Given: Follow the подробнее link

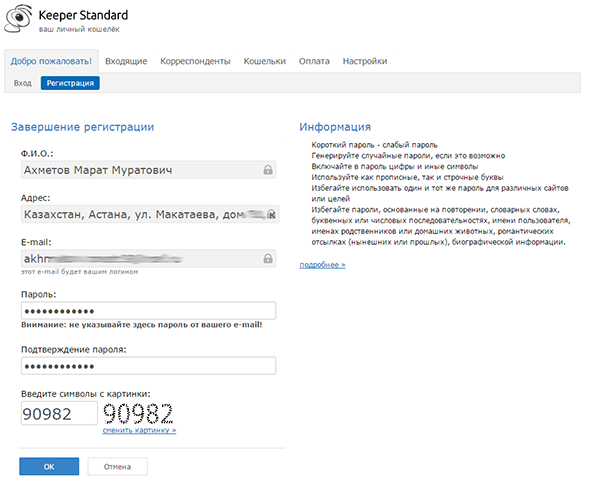Looking at the screenshot, I should [322, 265].
